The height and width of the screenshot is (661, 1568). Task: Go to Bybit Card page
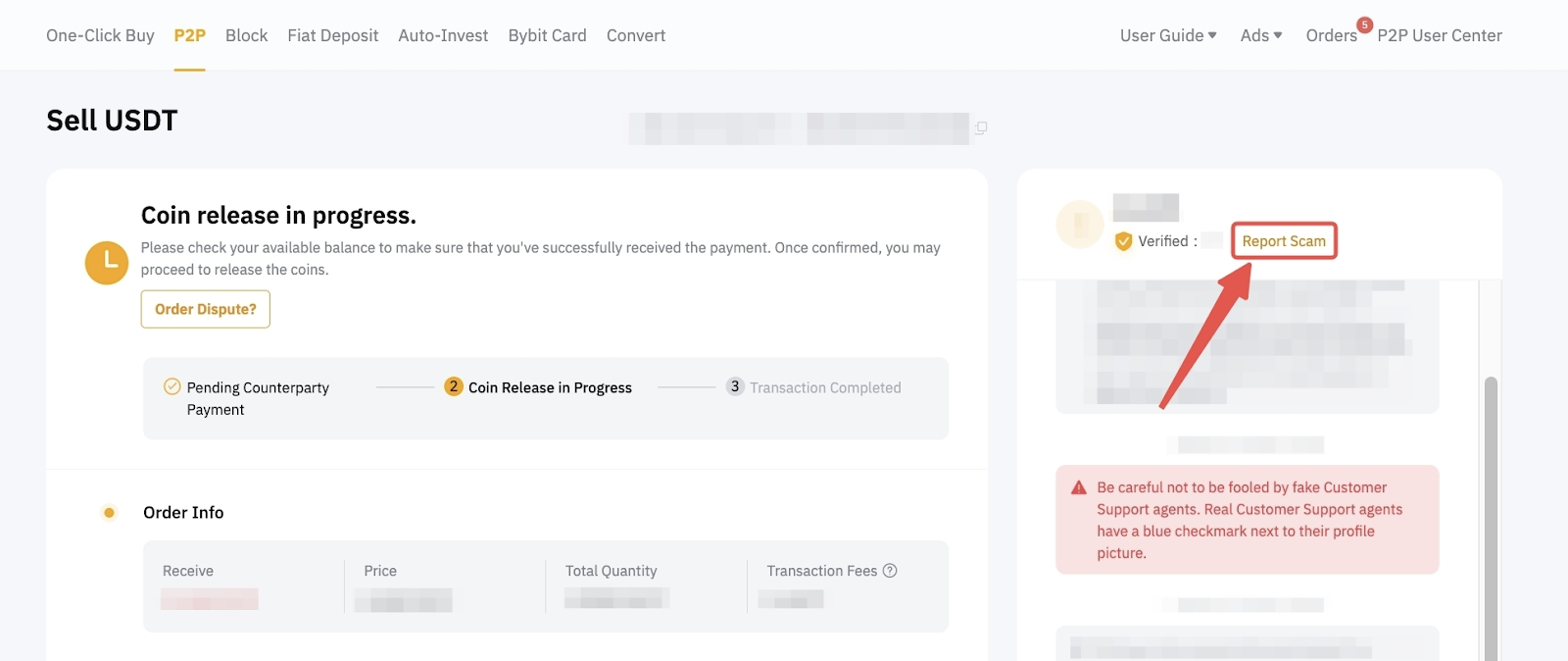coord(547,35)
